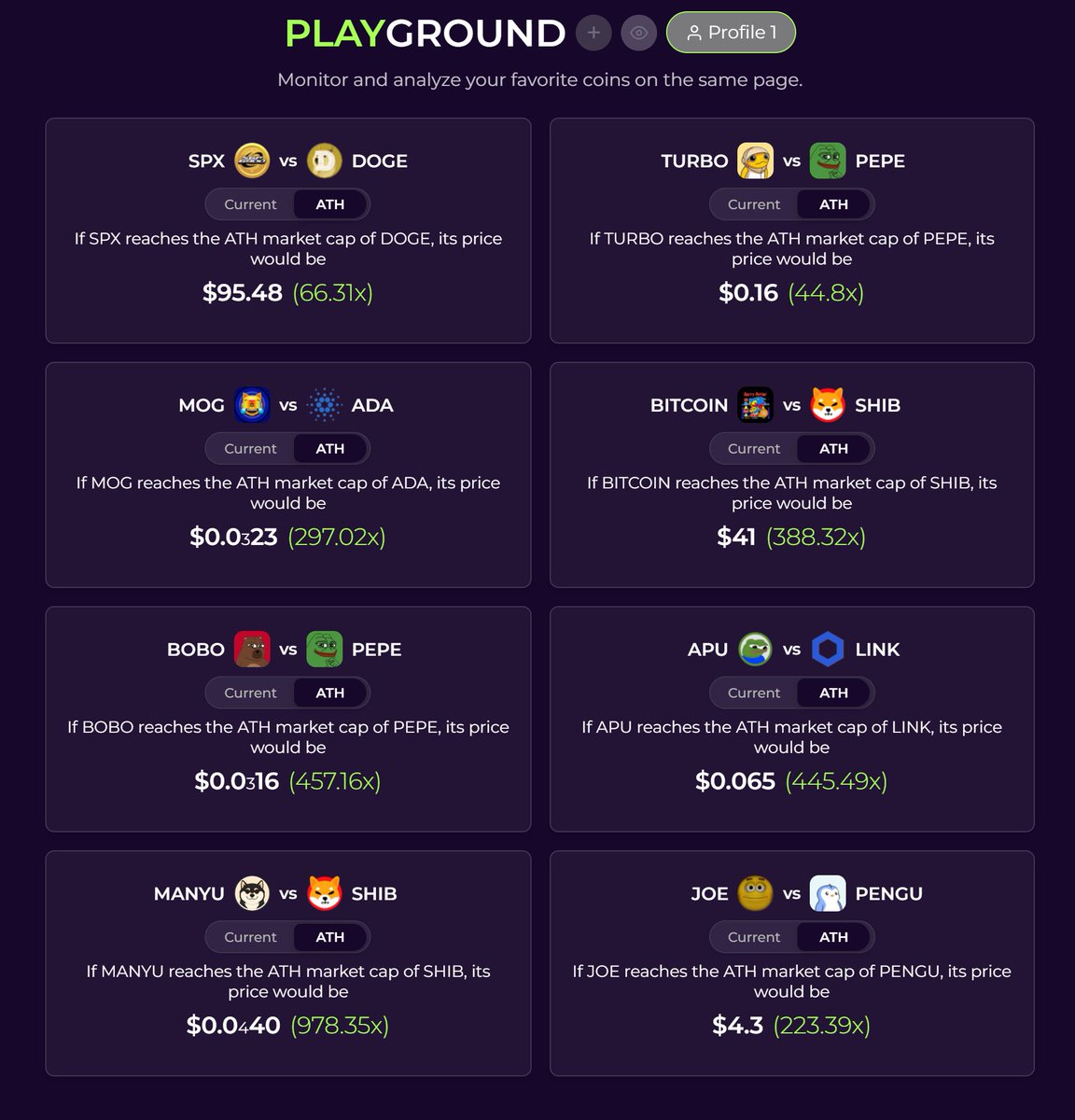
Task: Click the PENGU penguin coin icon
Action: (827, 893)
